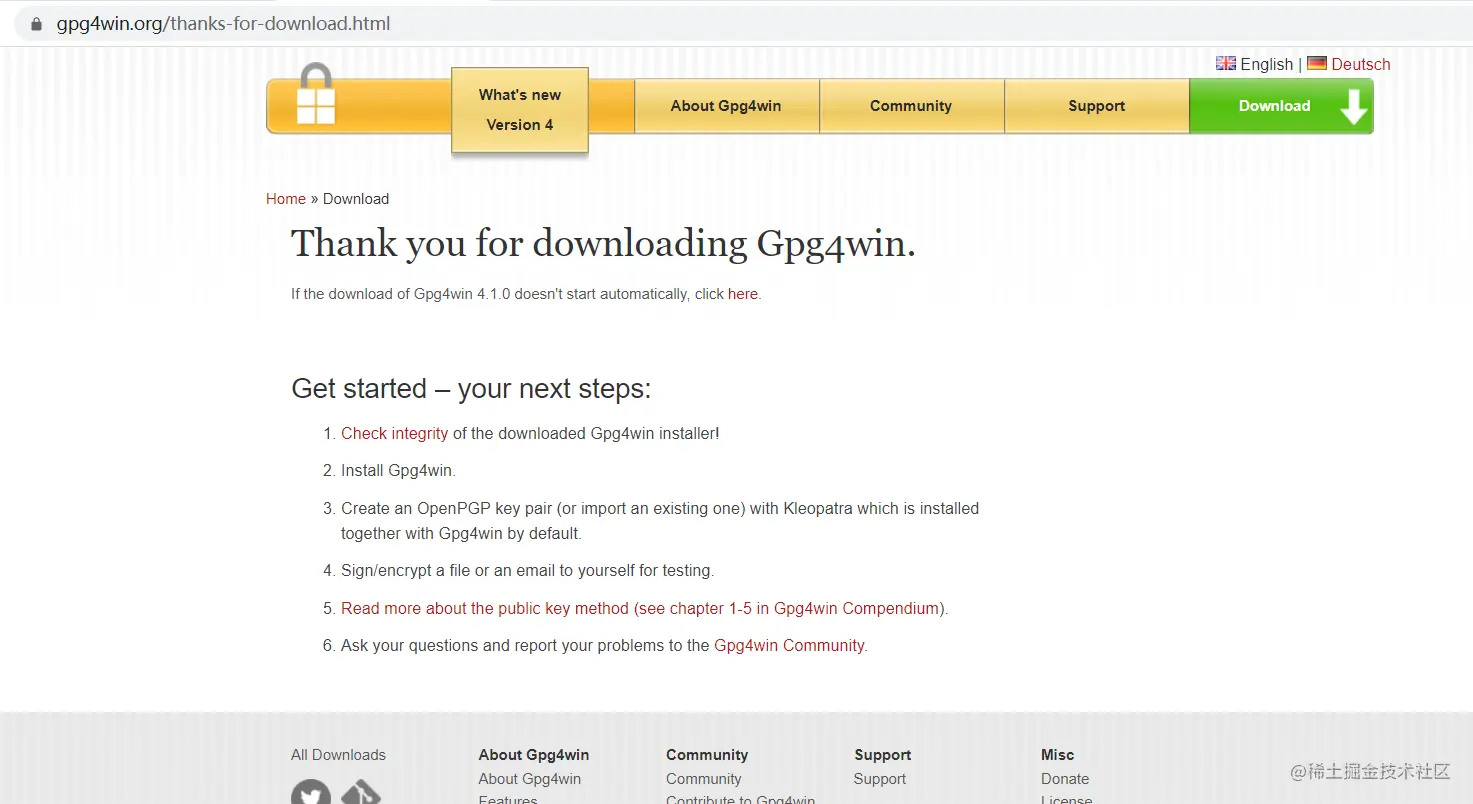
Task: Go to Home breadcrumb link
Action: (x=286, y=199)
